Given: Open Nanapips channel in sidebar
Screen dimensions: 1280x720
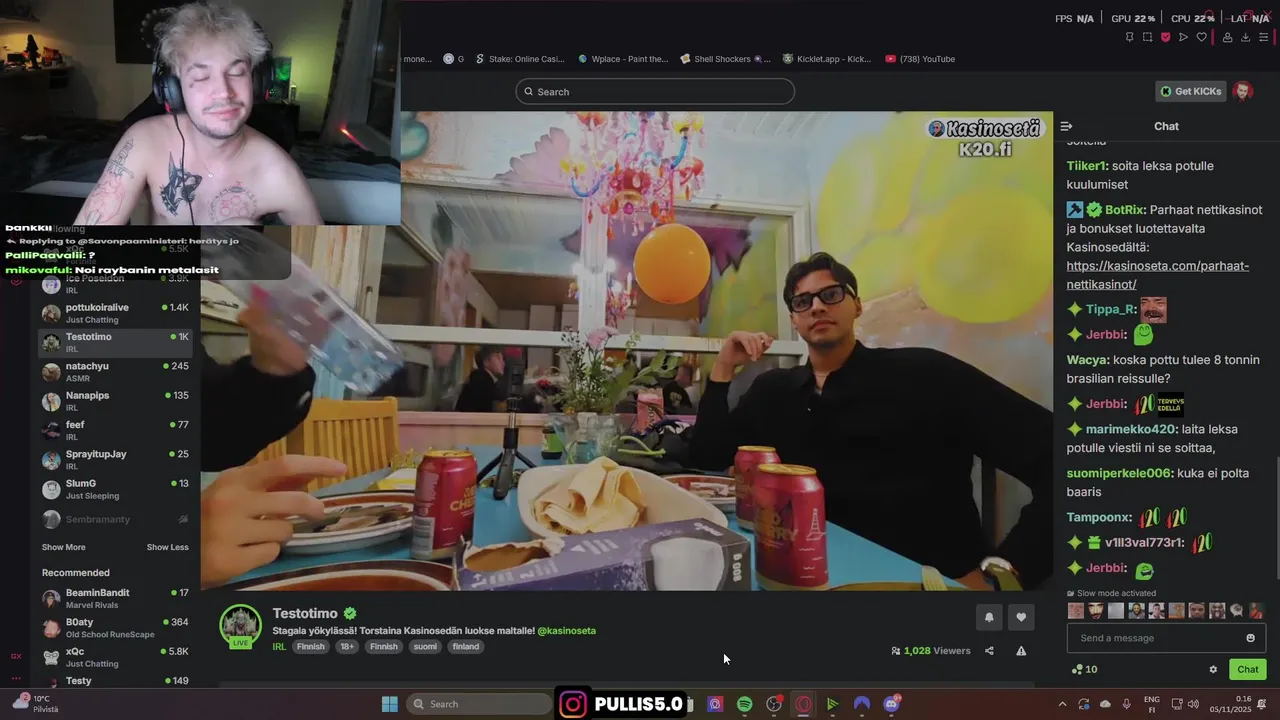Looking at the screenshot, I should (x=115, y=401).
